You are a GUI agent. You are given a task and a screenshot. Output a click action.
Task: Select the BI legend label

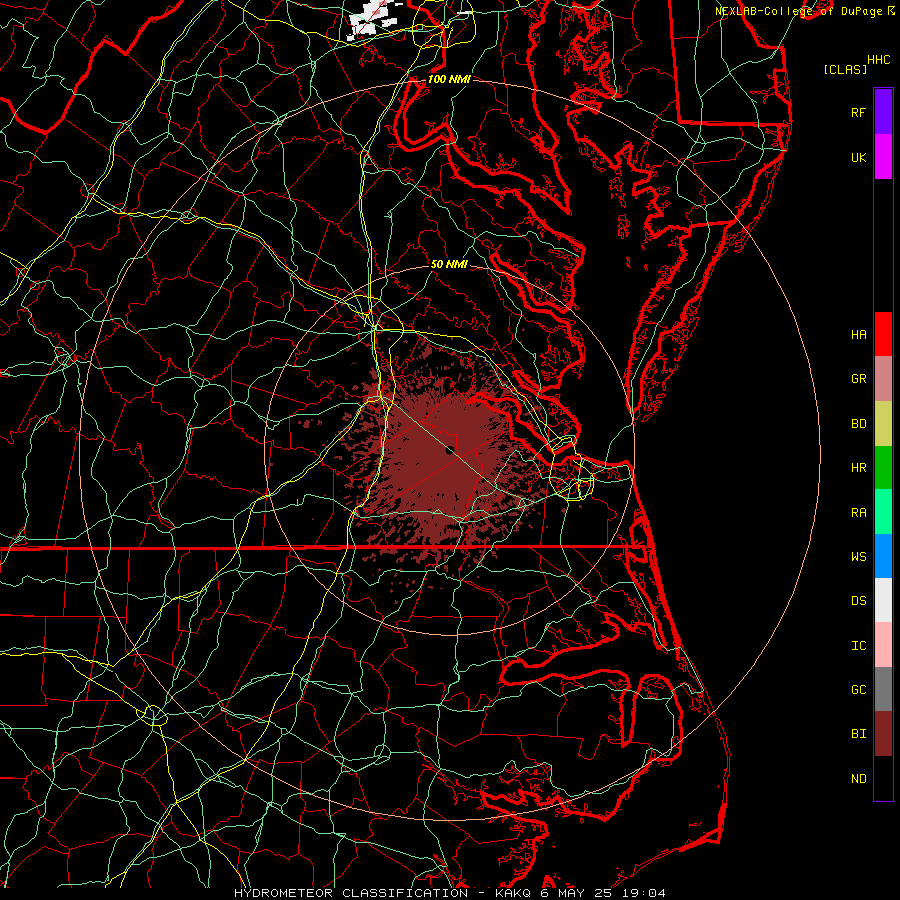tap(858, 734)
